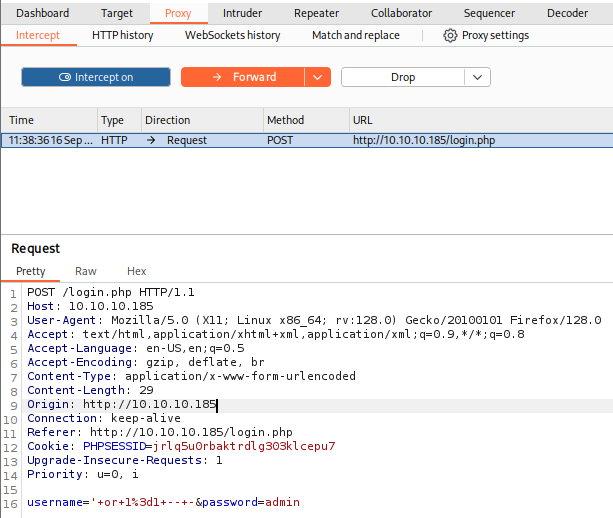Open the Collaborator tab
The image size is (613, 518).
coord(401,13)
